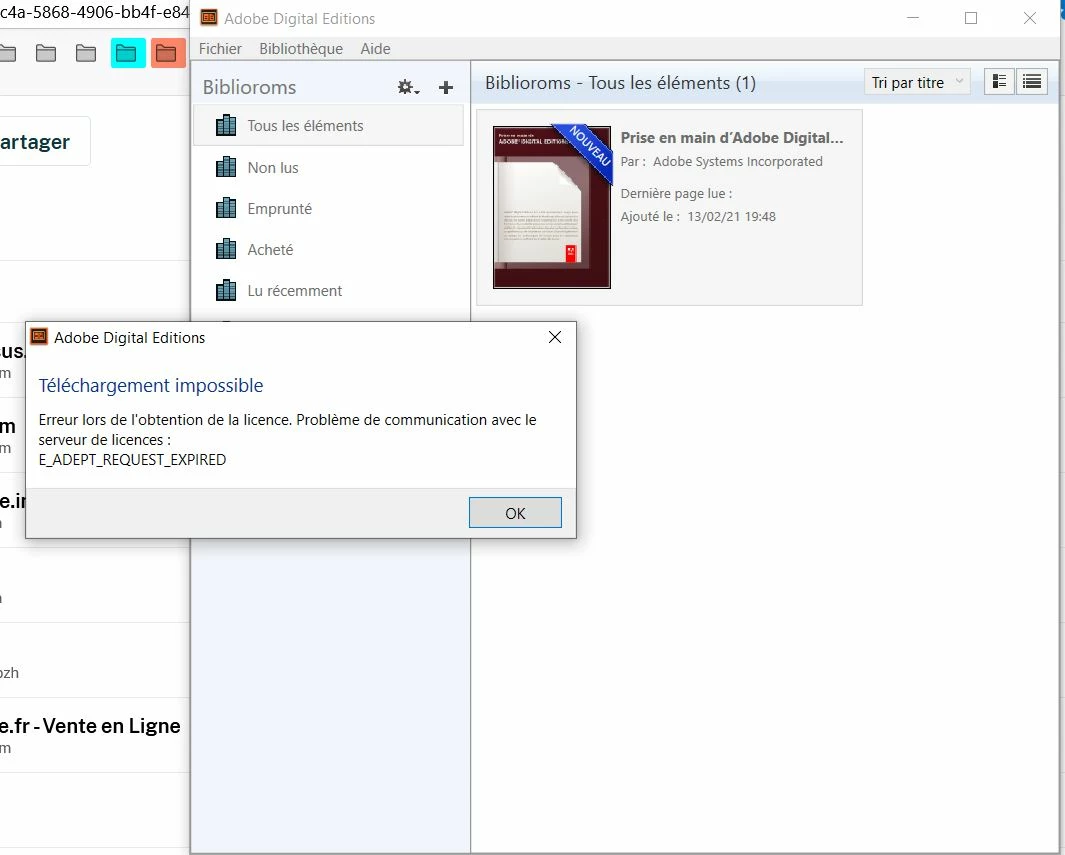
Task: Close the Téléchargement impossible error dialog
Action: coord(555,338)
